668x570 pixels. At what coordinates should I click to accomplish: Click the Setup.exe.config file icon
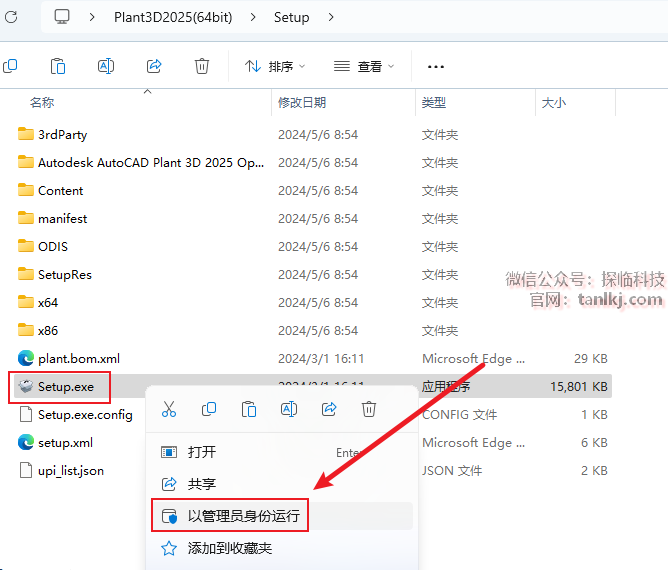tap(26, 415)
